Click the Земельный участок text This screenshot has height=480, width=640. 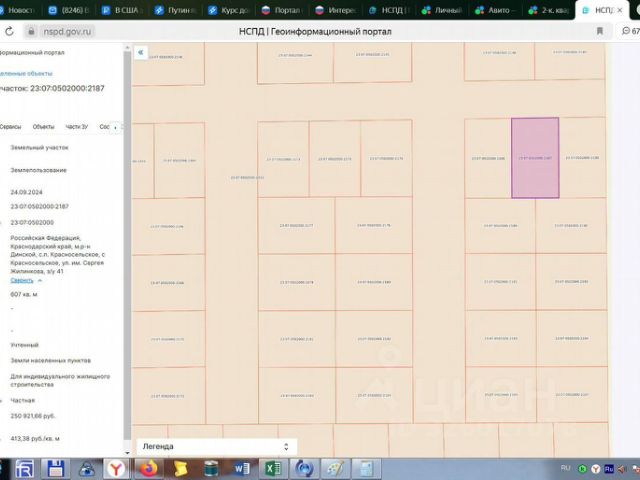point(39,147)
